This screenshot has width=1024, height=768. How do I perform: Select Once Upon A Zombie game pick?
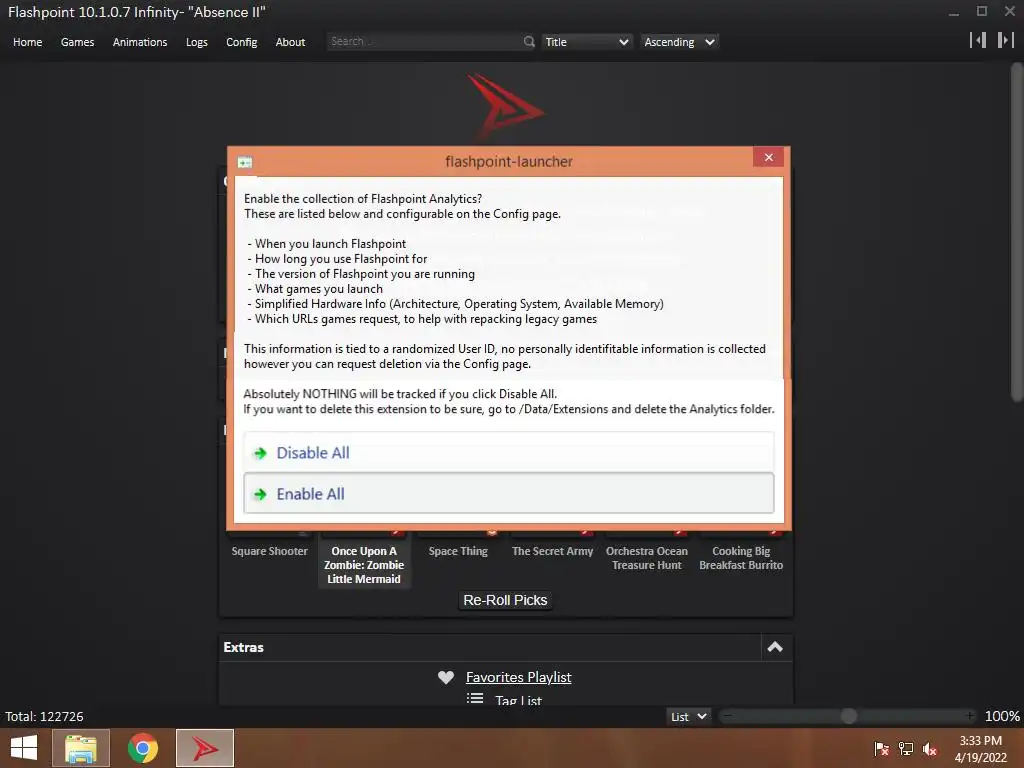pos(364,564)
